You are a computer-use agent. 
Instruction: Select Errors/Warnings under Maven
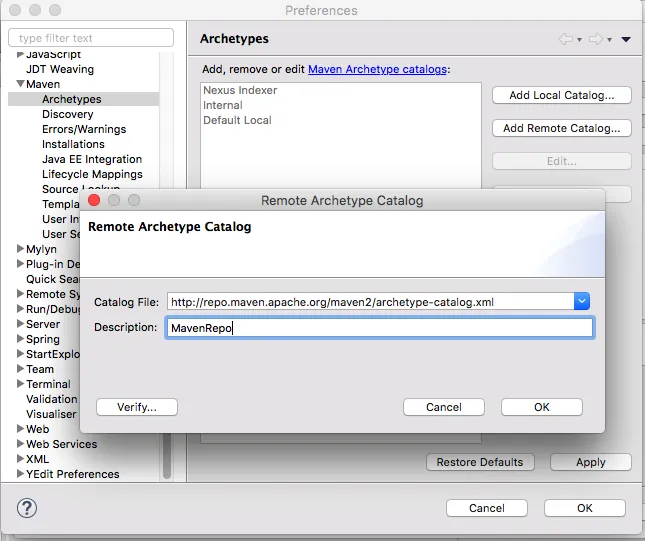(84, 129)
